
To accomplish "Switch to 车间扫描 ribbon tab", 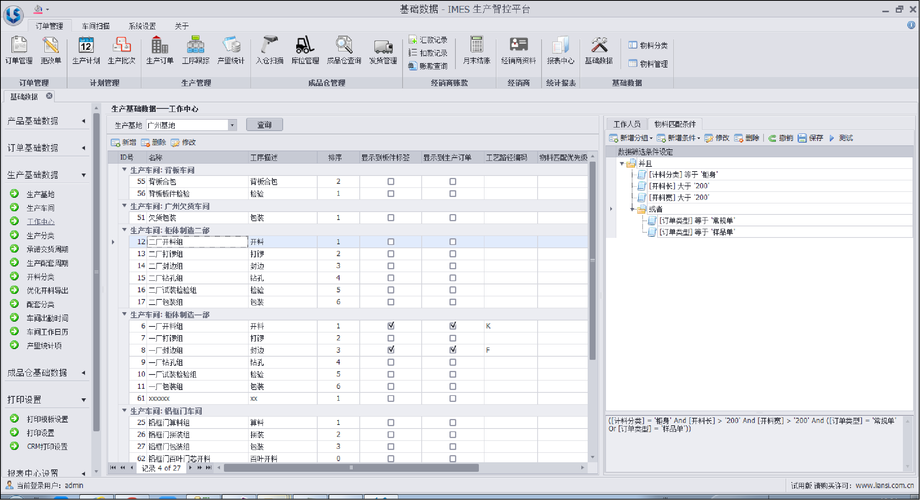I will (96, 26).
